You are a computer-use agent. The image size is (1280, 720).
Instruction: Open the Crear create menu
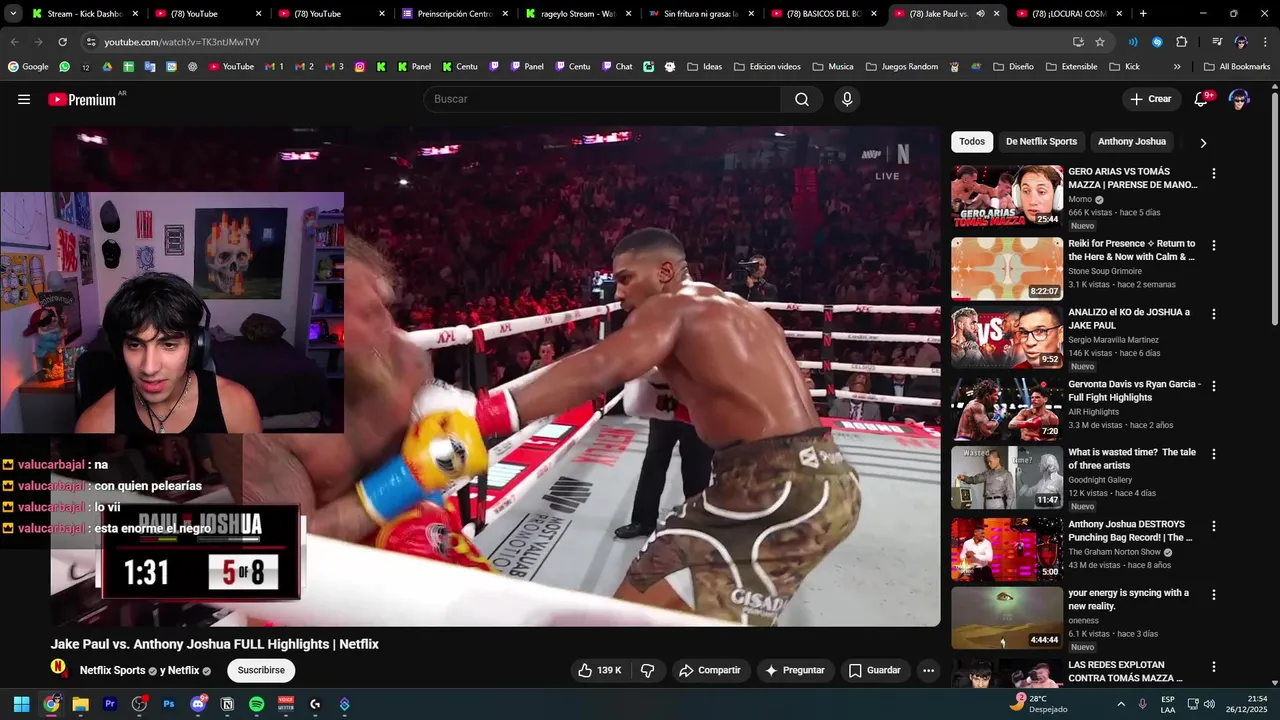click(x=1151, y=99)
